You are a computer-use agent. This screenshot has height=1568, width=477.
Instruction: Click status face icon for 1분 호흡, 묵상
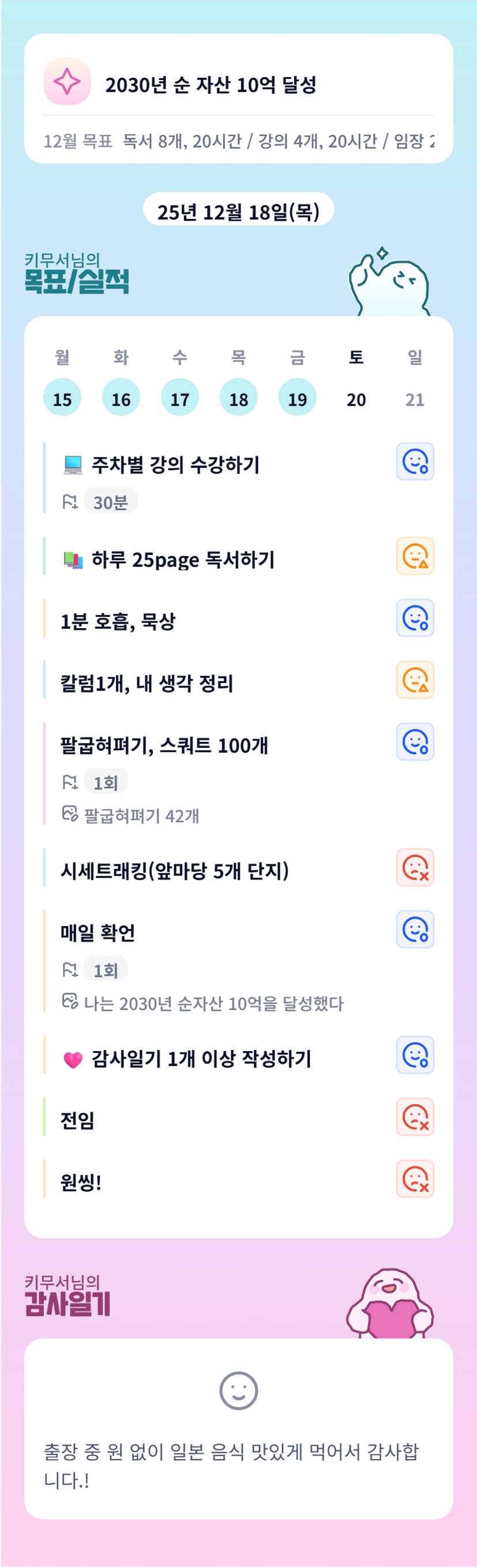click(415, 618)
